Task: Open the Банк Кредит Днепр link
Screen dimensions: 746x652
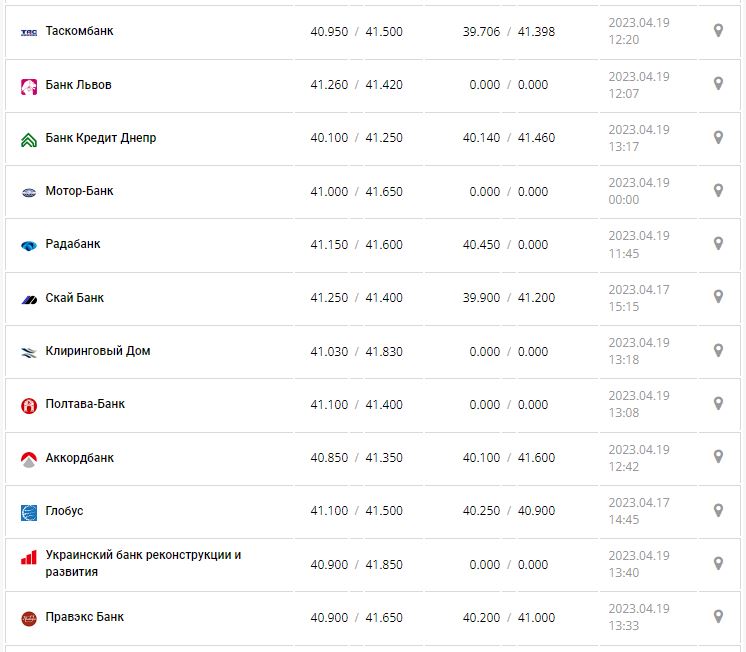Action: [101, 138]
